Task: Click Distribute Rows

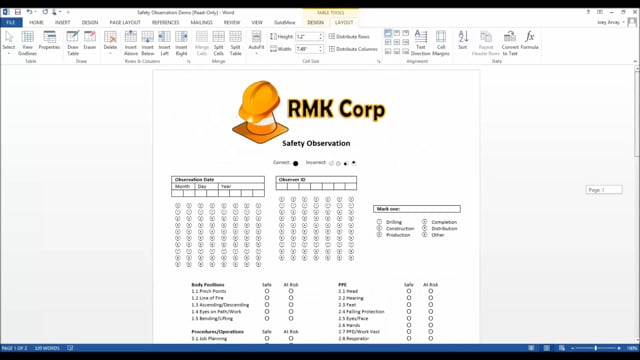Action: (x=349, y=36)
